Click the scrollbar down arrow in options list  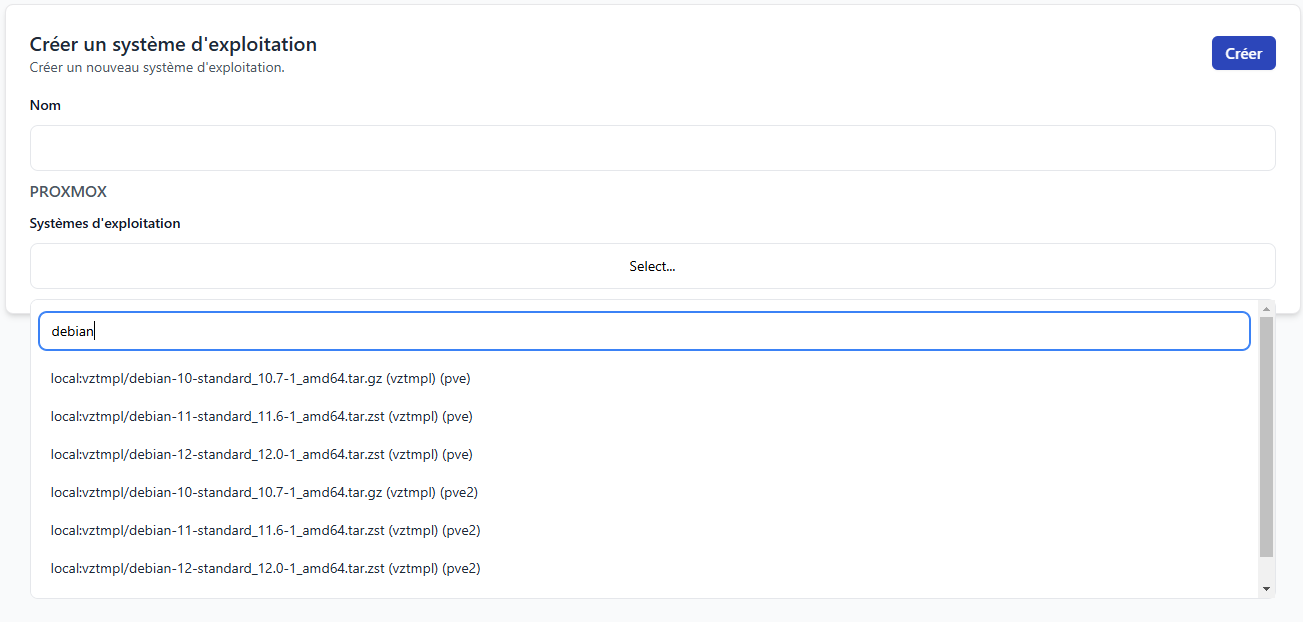click(1267, 589)
